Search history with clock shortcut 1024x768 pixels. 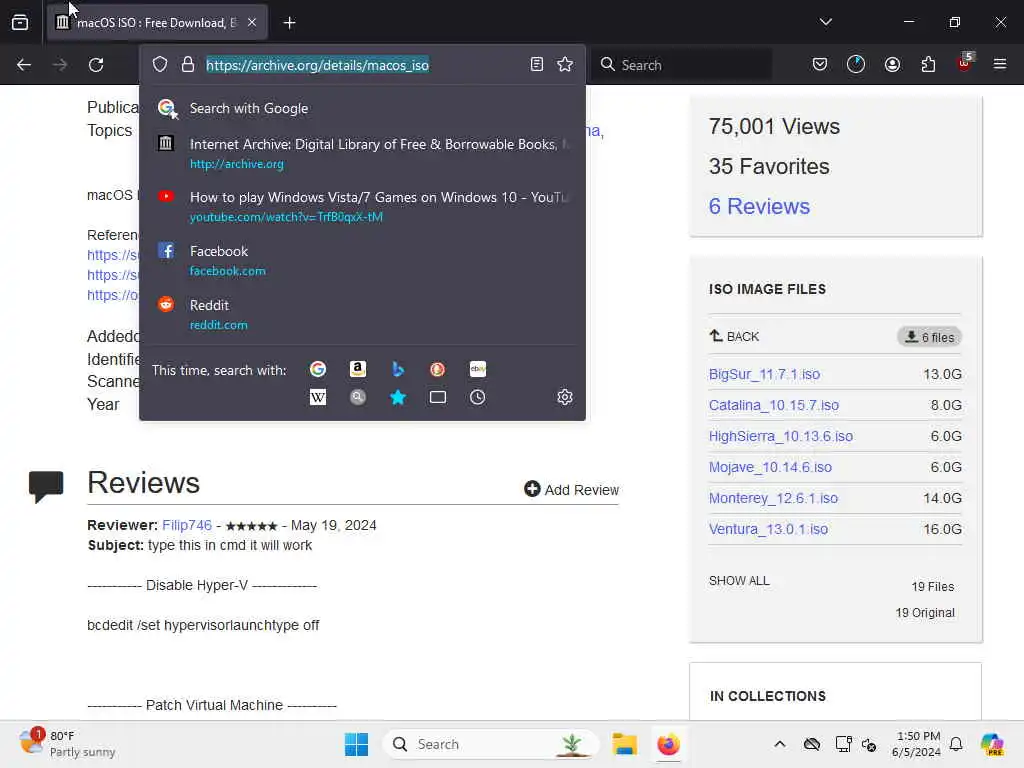(x=477, y=397)
